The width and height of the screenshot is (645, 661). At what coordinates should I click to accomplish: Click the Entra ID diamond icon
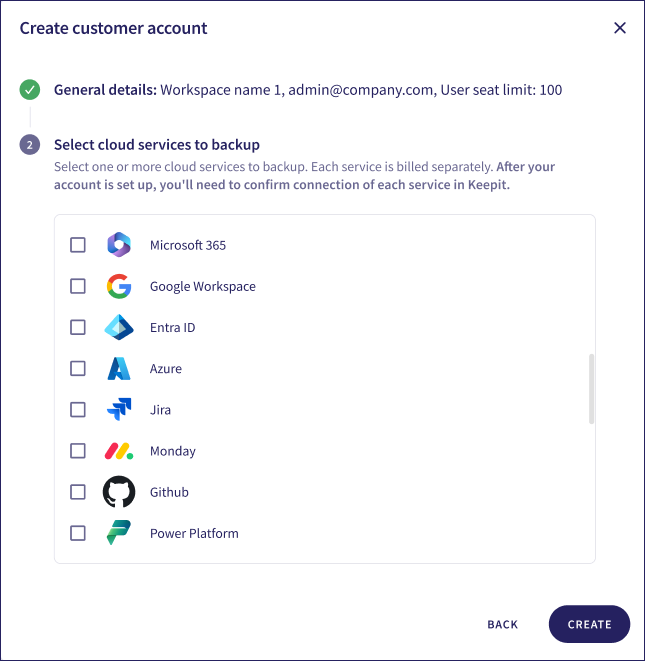(119, 327)
